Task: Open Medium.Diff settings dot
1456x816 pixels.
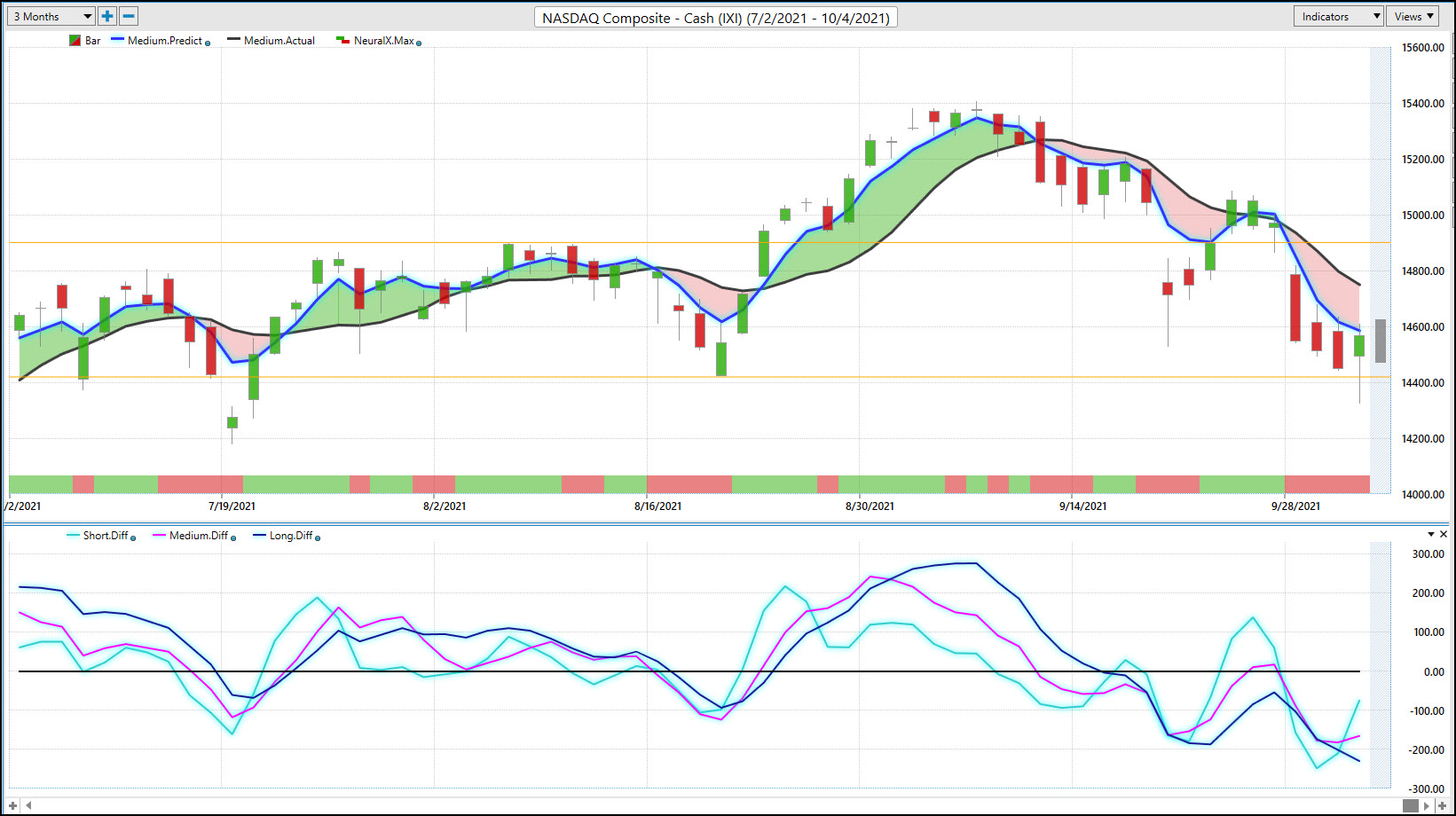Action: [x=233, y=537]
